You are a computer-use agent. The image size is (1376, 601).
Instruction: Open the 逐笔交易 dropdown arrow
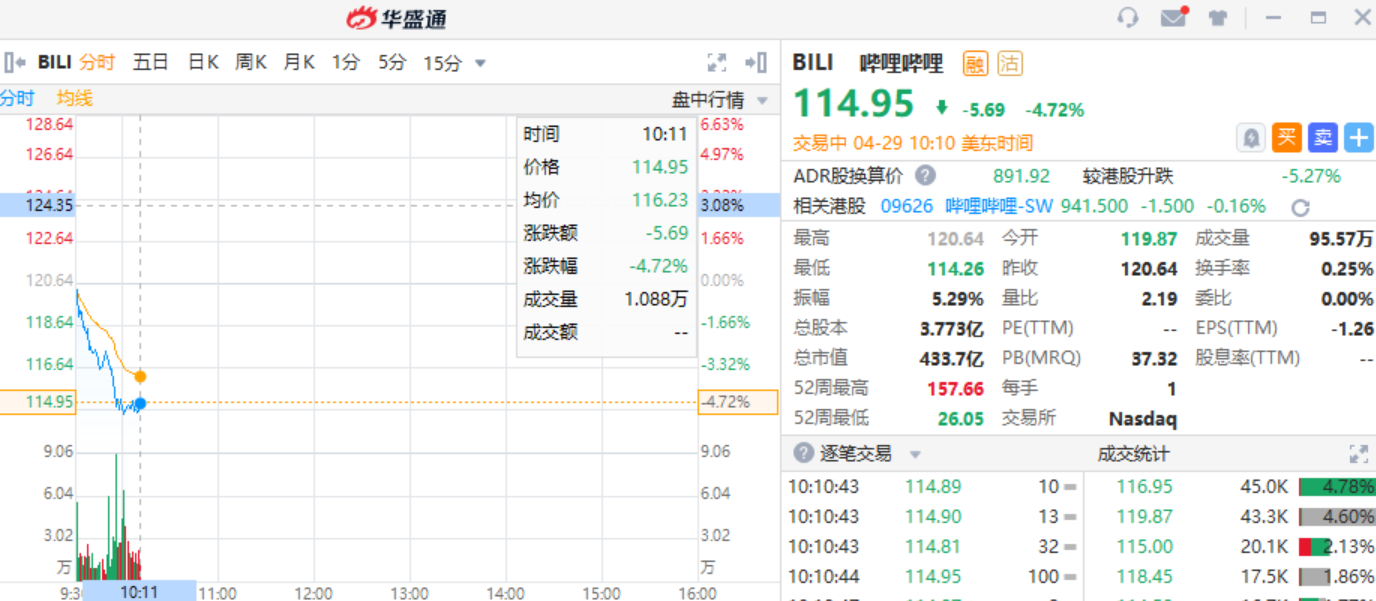(914, 455)
